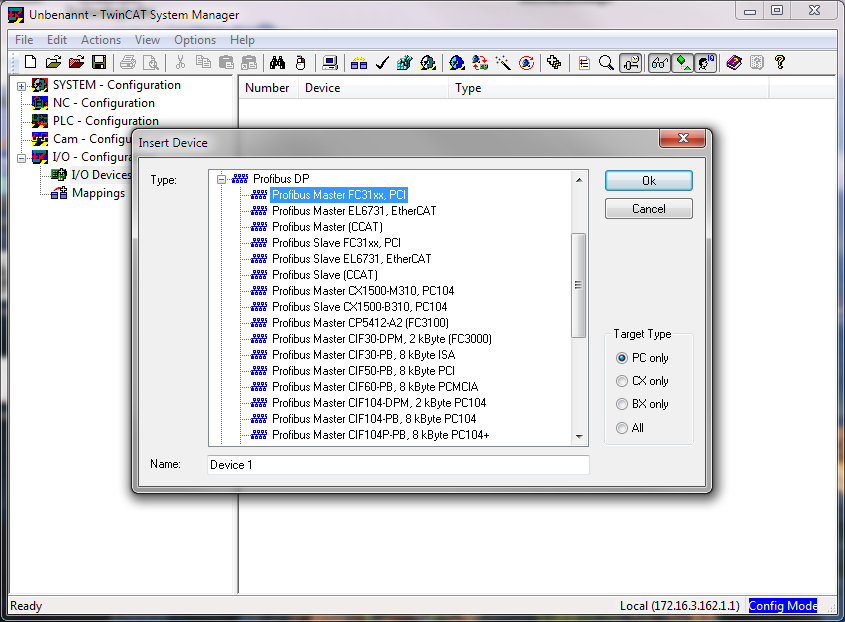Click the eyeglasses Show Online Data icon
This screenshot has height=622, width=845.
point(660,63)
